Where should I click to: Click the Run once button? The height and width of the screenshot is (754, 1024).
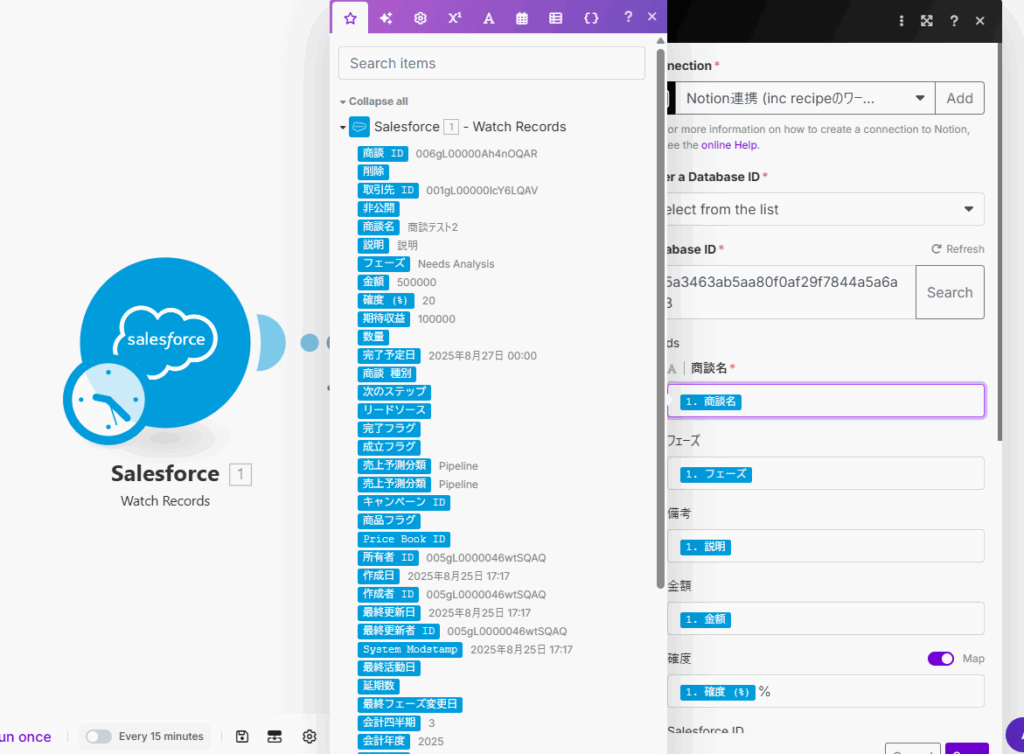click(x=25, y=737)
